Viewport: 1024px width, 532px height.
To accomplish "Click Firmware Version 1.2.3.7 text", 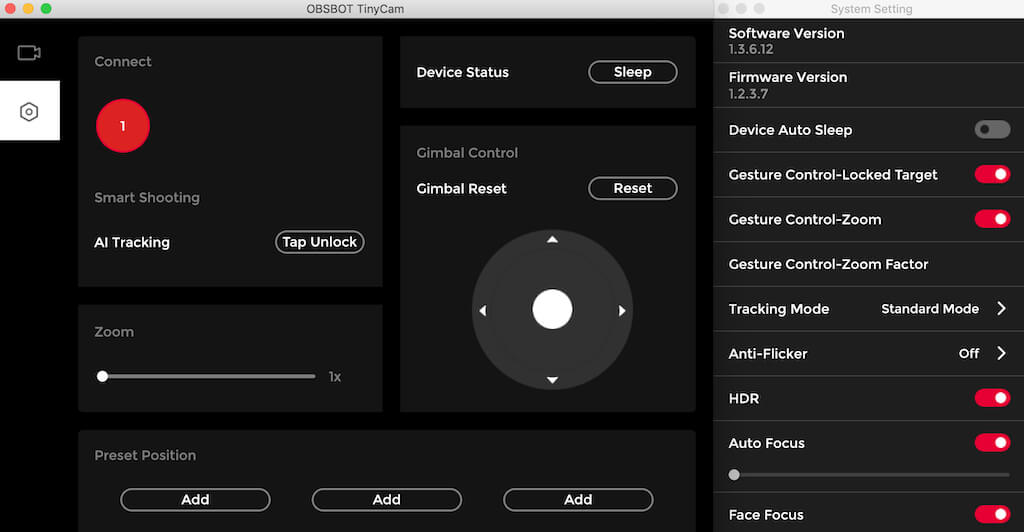I will click(788, 85).
